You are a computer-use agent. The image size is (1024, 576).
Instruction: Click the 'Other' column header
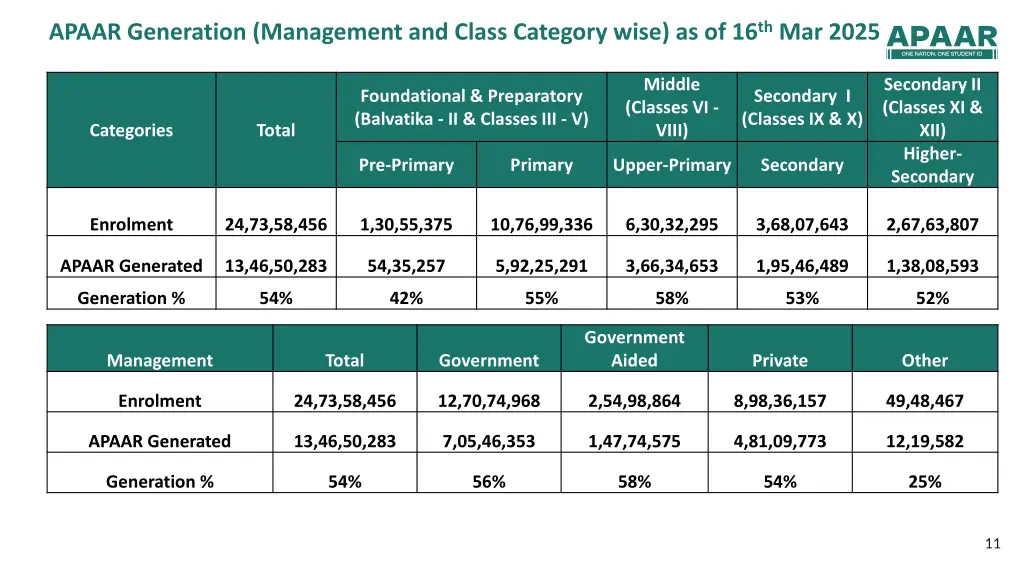(925, 349)
